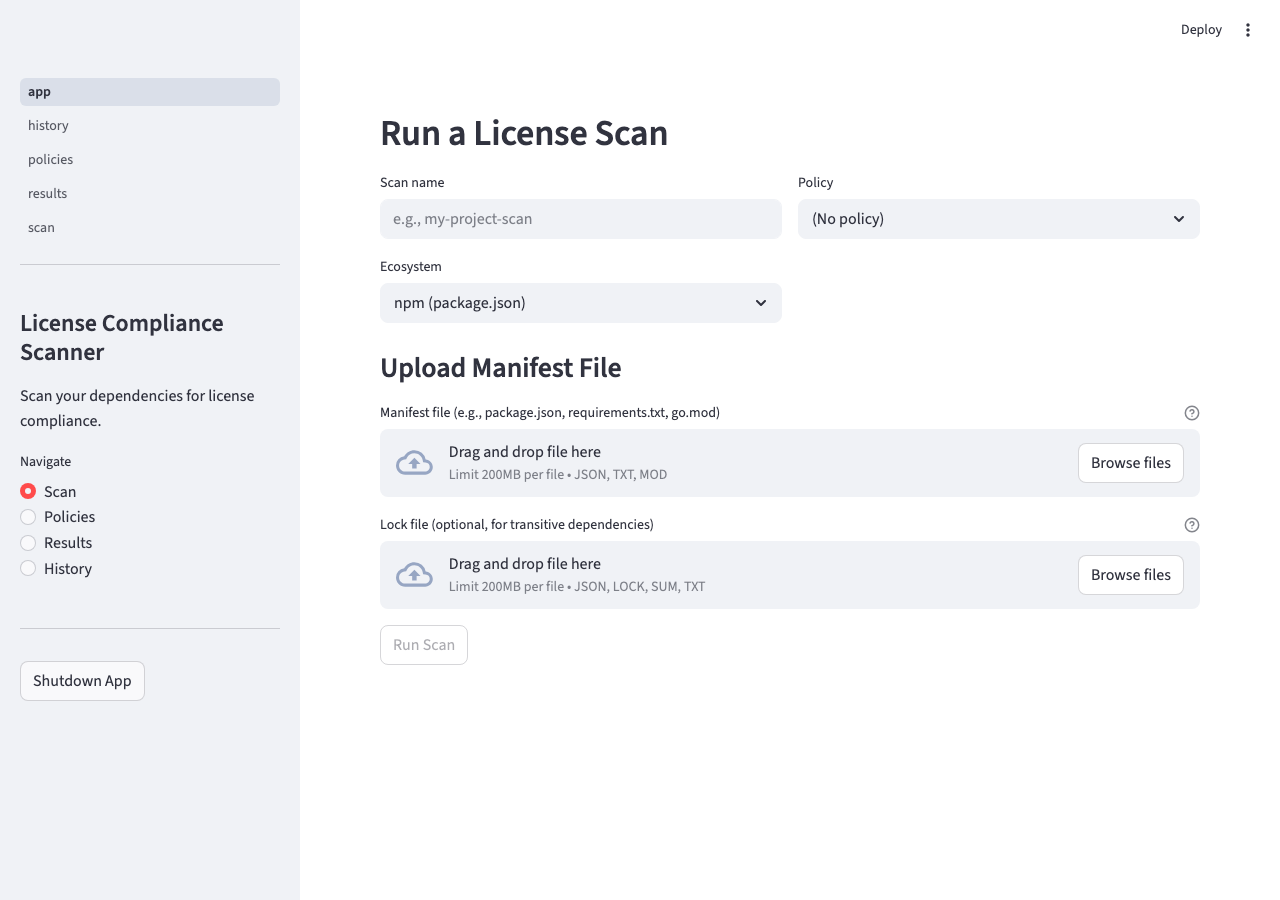
Task: Open the help icon next to lock file uploader
Action: 1192,524
